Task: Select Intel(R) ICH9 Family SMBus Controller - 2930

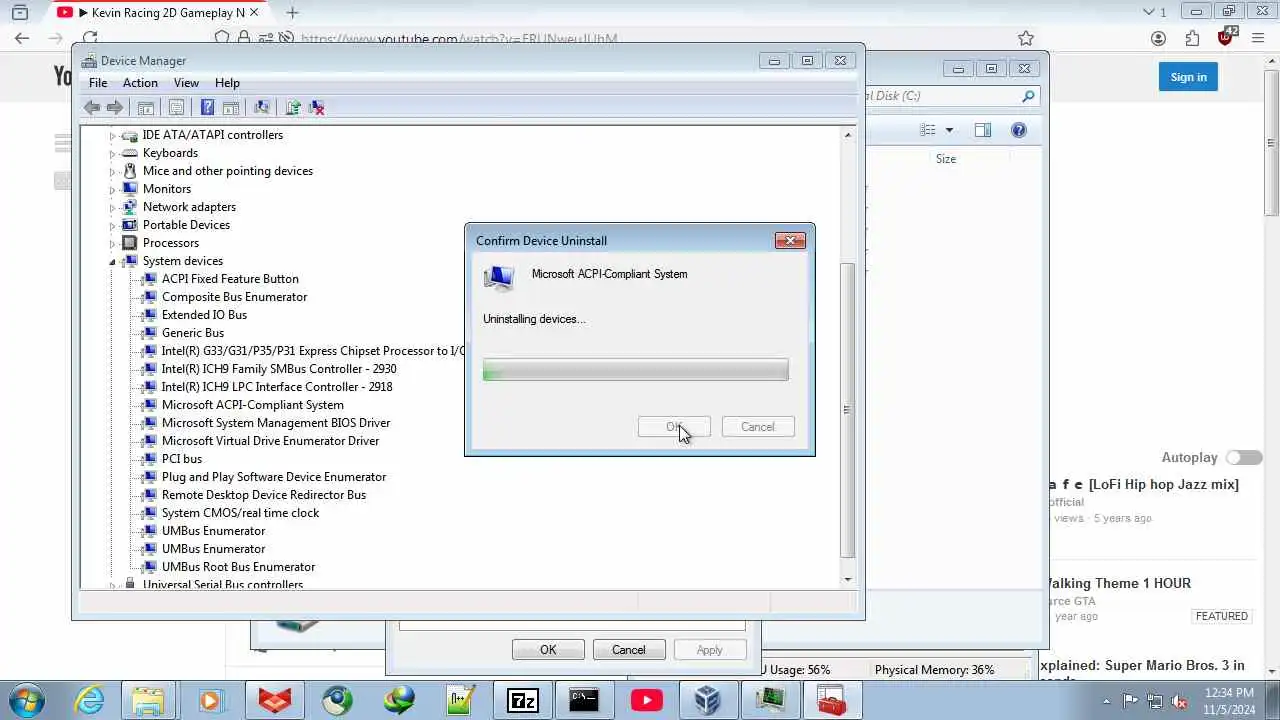Action: click(x=279, y=369)
